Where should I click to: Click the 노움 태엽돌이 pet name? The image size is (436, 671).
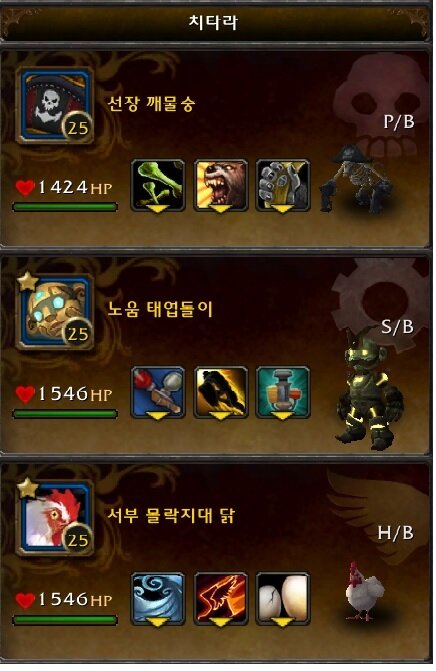(x=160, y=309)
